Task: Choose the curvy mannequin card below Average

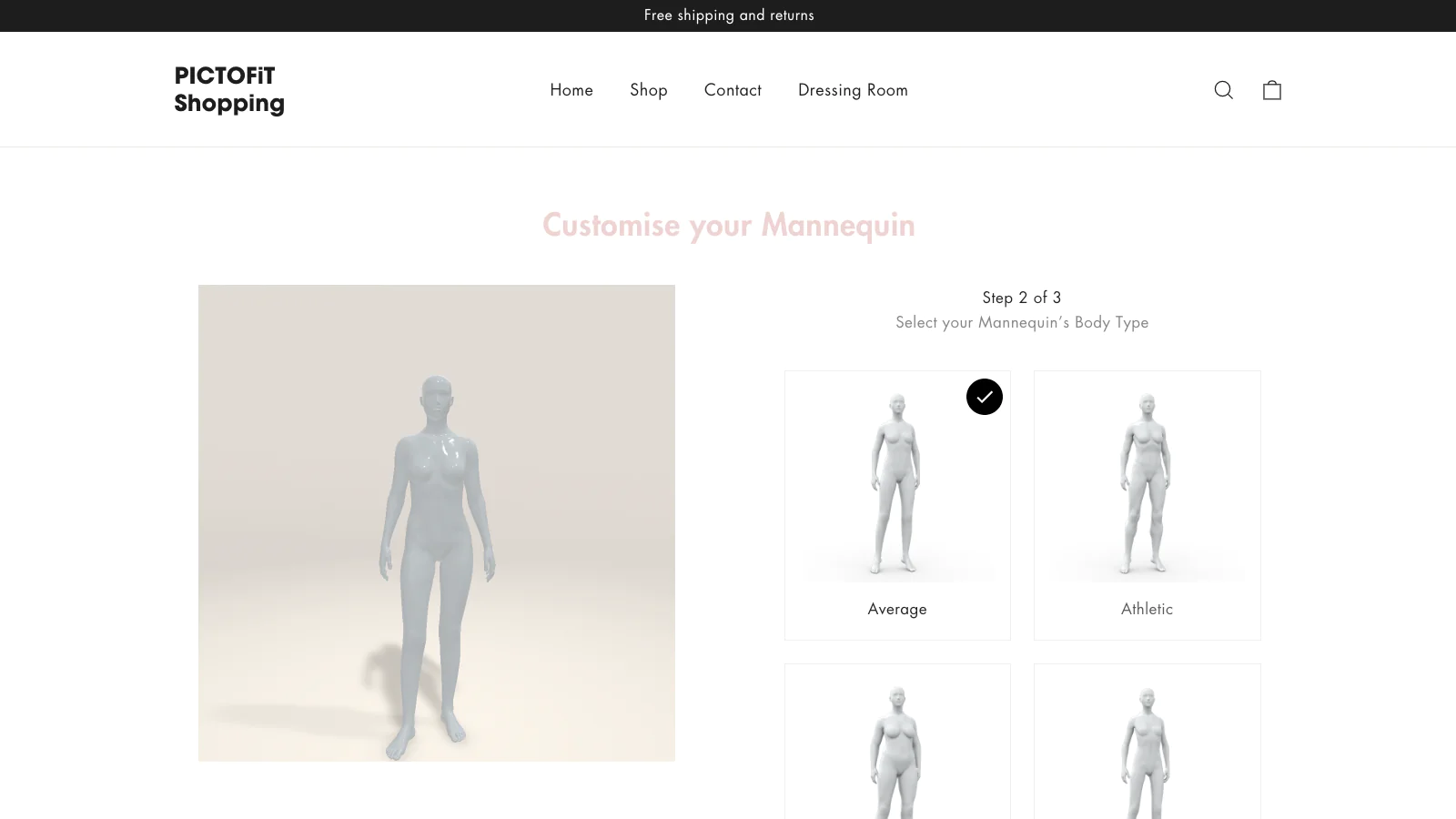Action: pyautogui.click(x=897, y=742)
